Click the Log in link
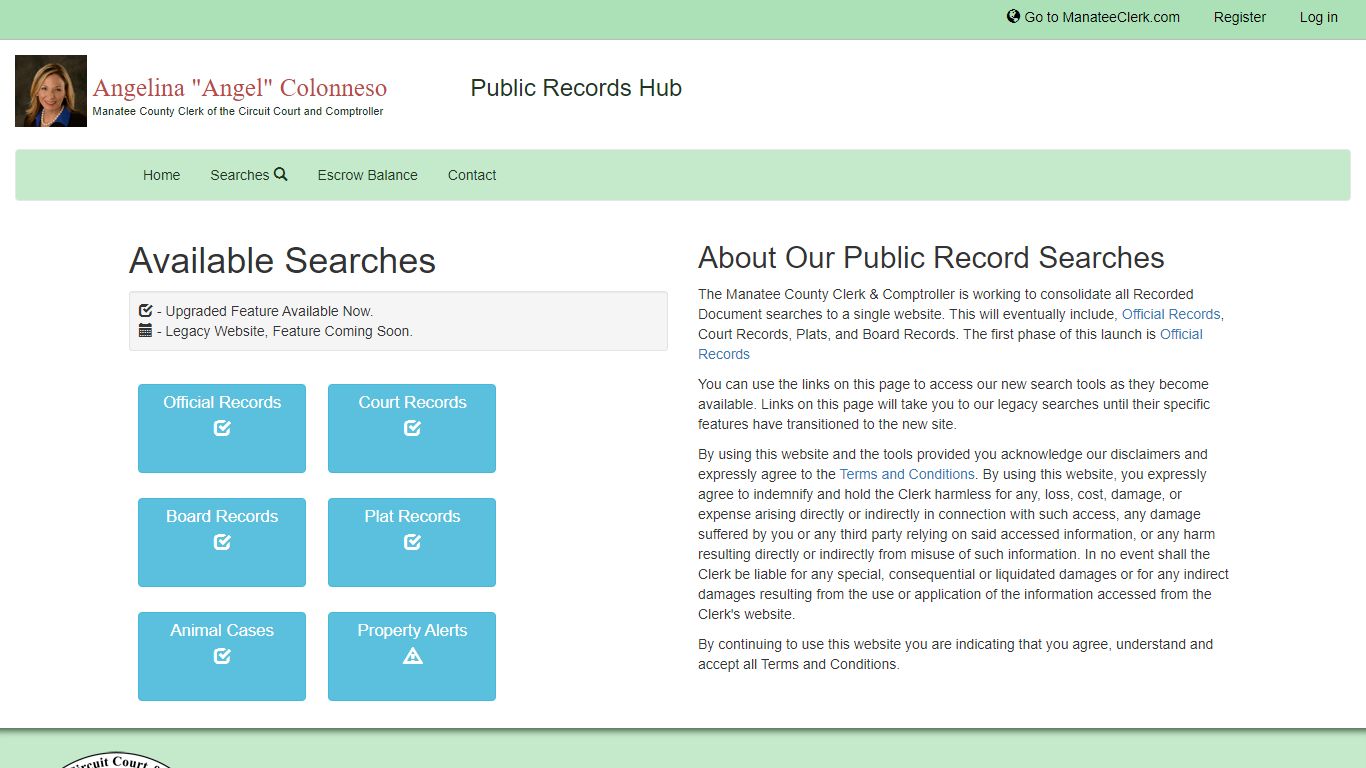 pos(1318,17)
